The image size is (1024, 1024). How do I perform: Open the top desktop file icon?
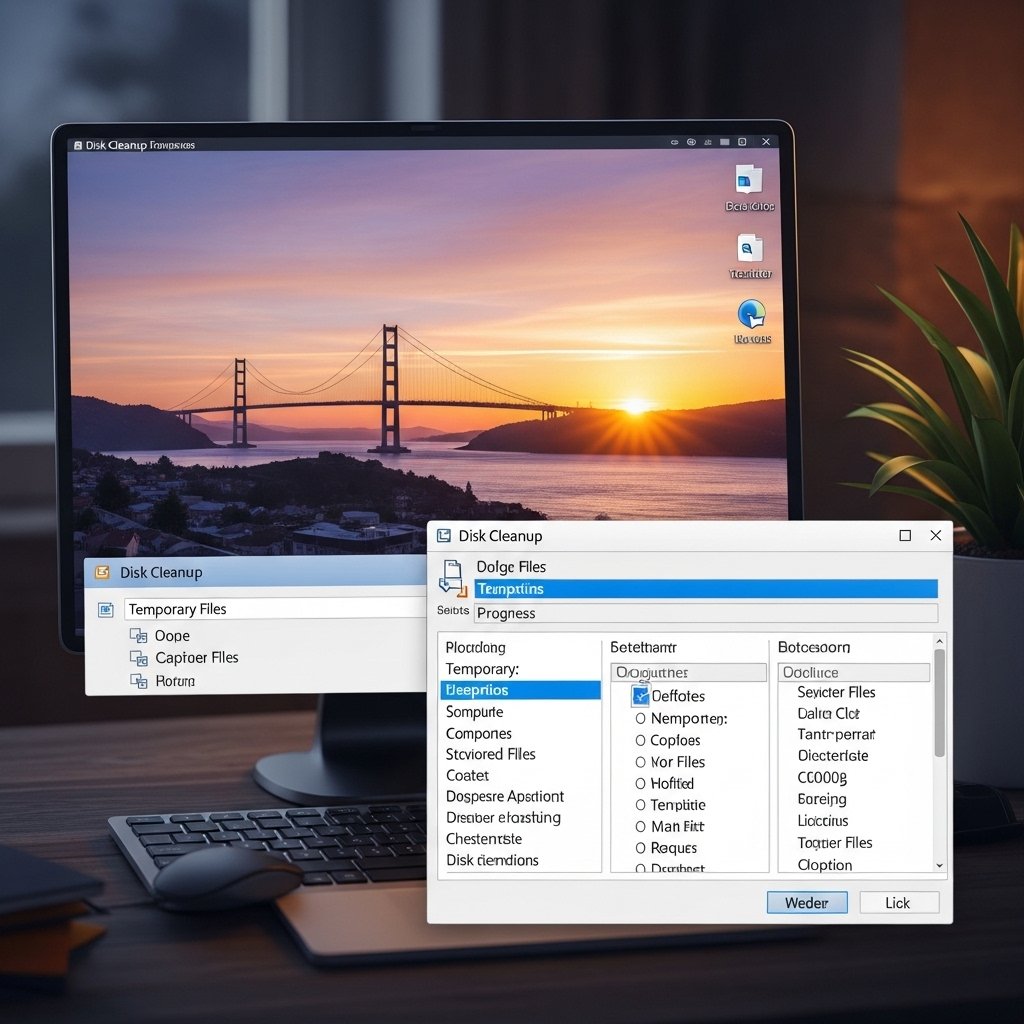(x=748, y=181)
